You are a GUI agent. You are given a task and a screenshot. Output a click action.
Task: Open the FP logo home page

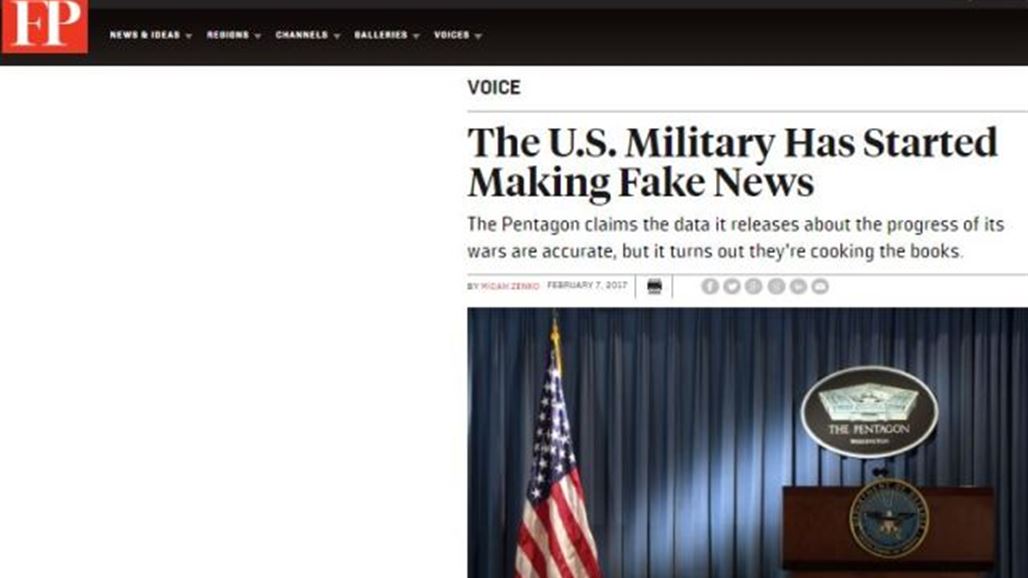pyautogui.click(x=45, y=26)
